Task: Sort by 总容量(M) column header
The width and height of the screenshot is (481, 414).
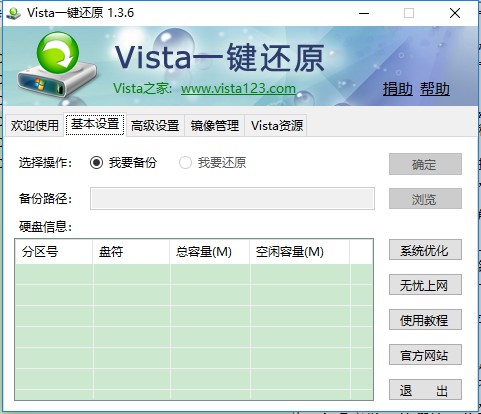Action: coord(210,252)
